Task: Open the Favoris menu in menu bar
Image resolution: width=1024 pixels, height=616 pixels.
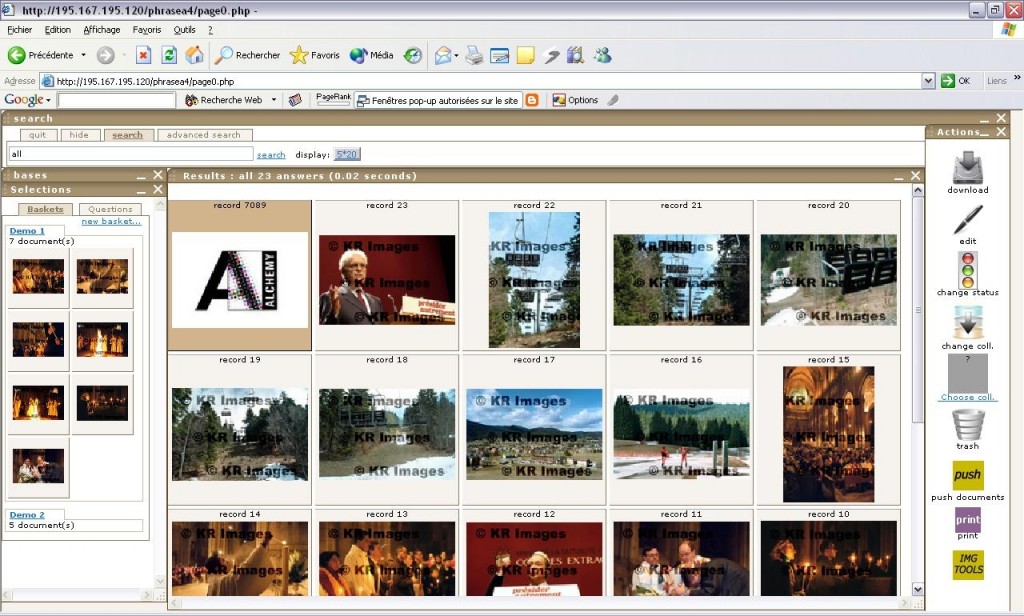Action: click(147, 30)
